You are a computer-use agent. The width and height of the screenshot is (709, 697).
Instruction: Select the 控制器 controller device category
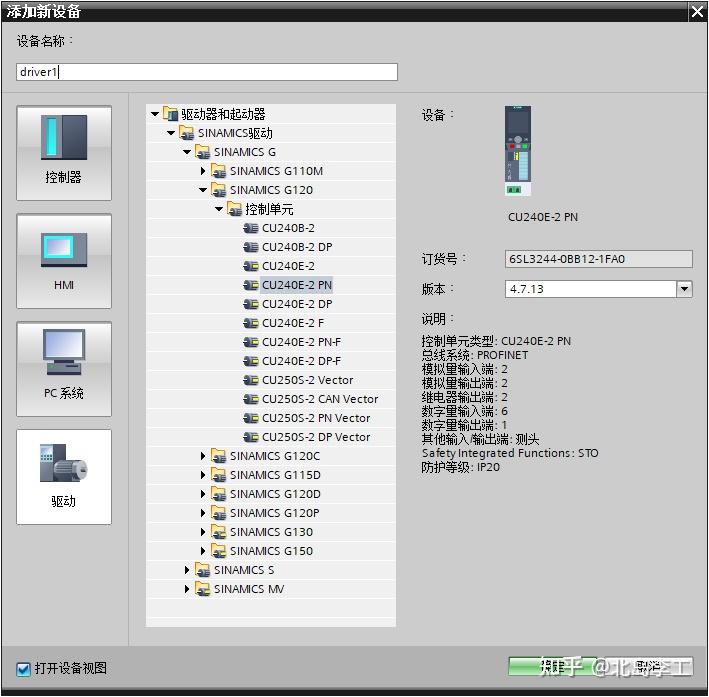click(64, 153)
